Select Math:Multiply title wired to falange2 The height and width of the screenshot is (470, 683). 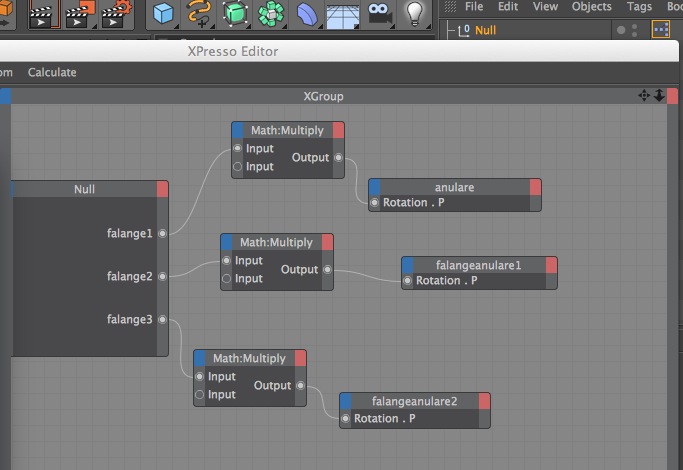(277, 242)
